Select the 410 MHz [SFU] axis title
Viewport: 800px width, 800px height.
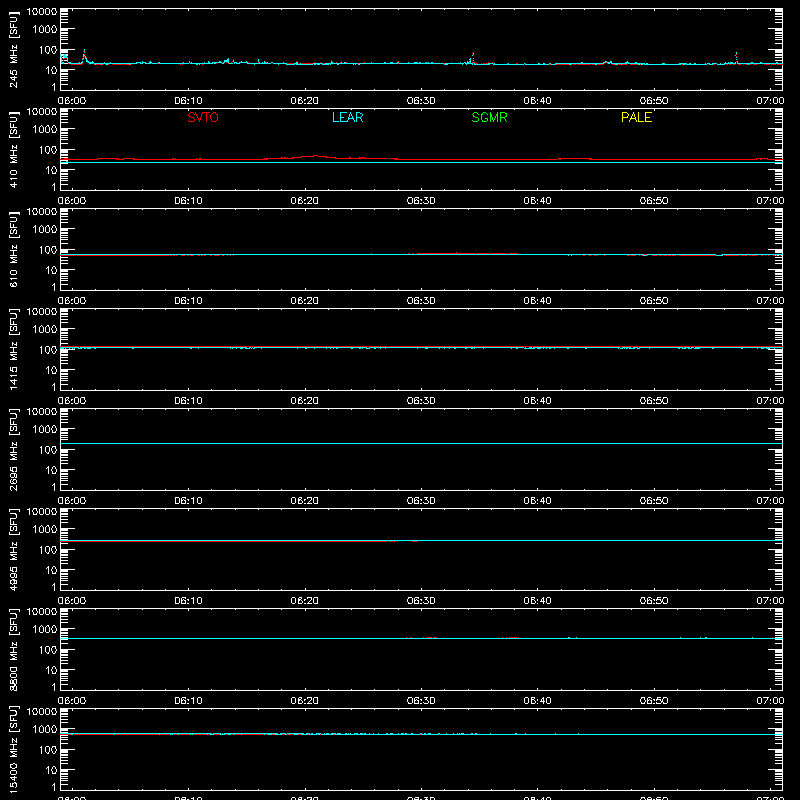13,149
